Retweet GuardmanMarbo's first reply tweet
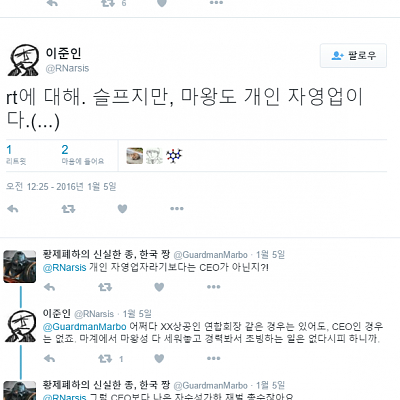The image size is (400, 400). (x=105, y=287)
